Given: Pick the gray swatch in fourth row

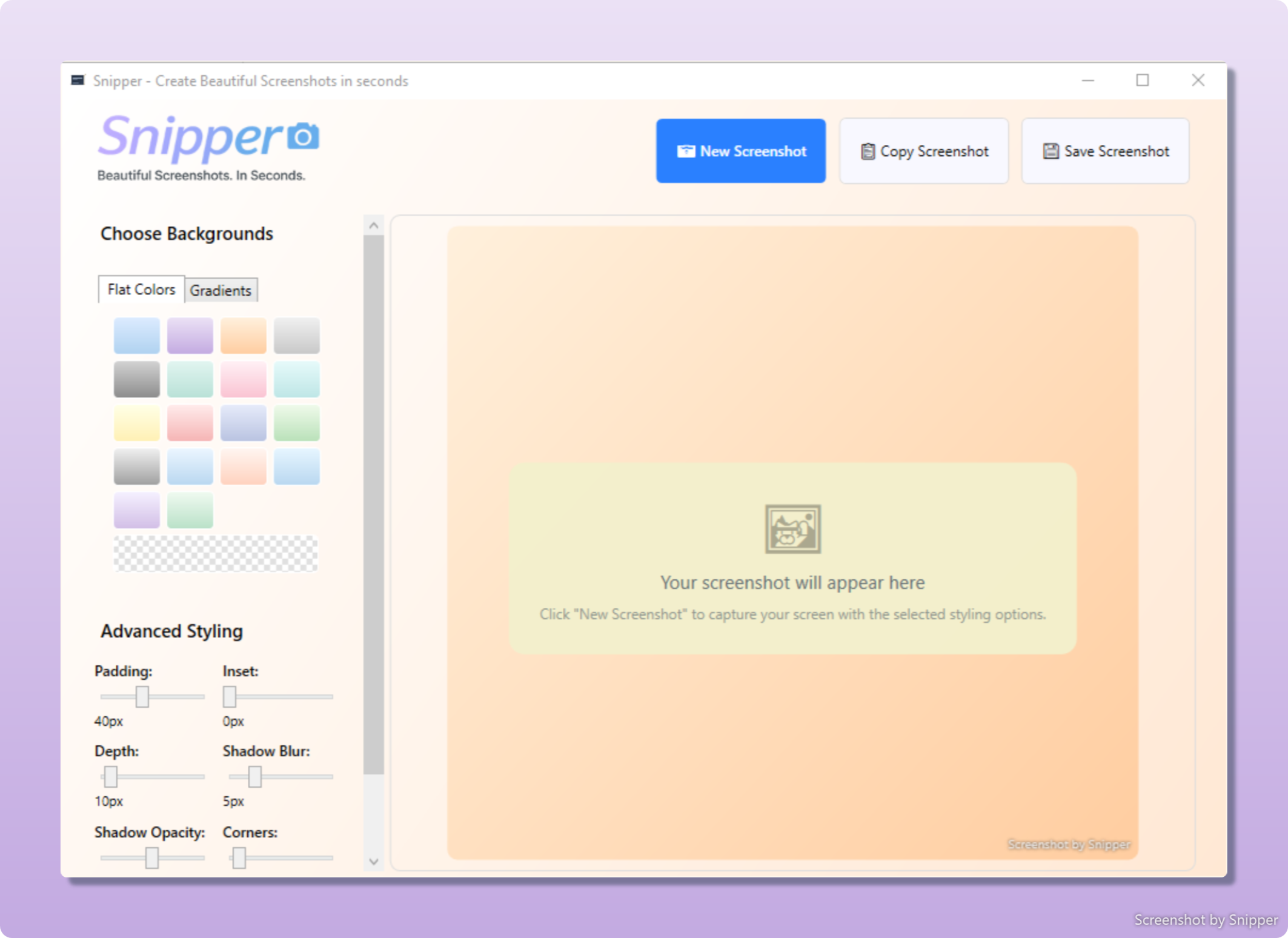Looking at the screenshot, I should [x=137, y=466].
